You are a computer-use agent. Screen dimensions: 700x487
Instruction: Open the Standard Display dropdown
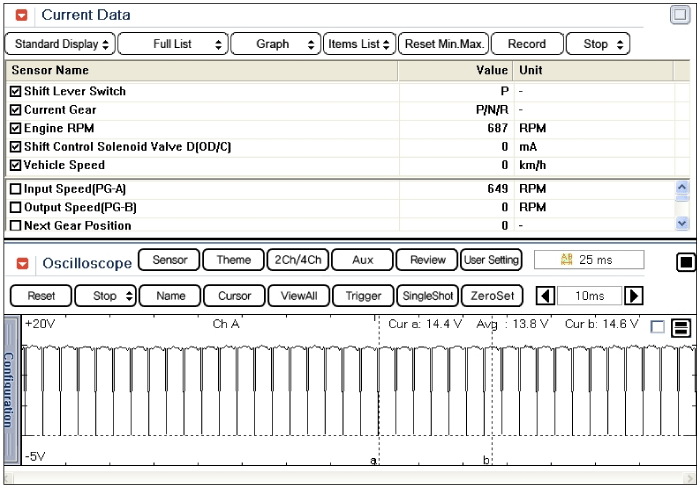point(60,44)
